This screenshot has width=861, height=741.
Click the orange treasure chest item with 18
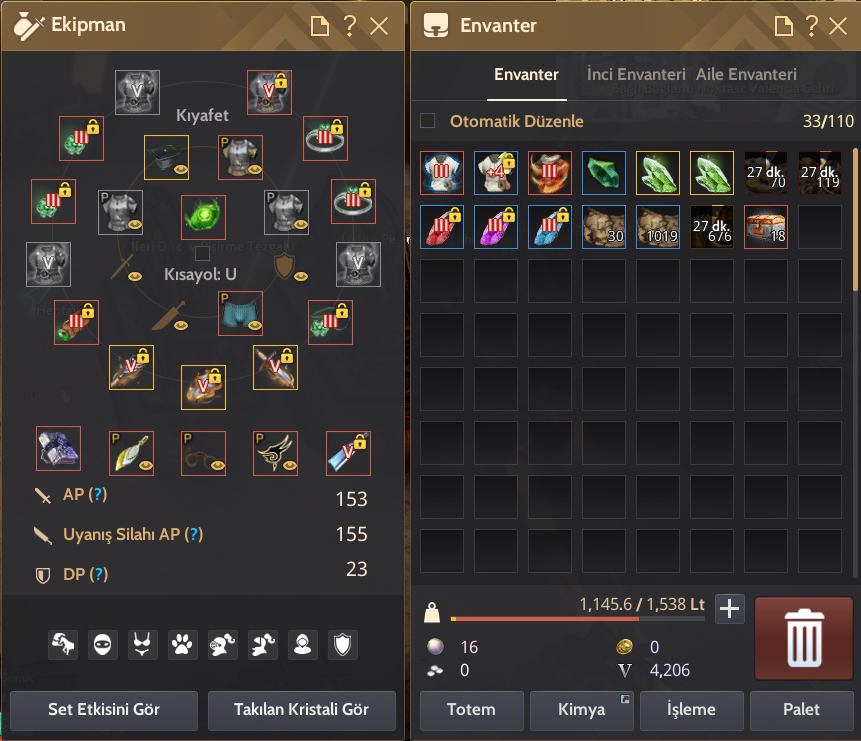[x=765, y=227]
